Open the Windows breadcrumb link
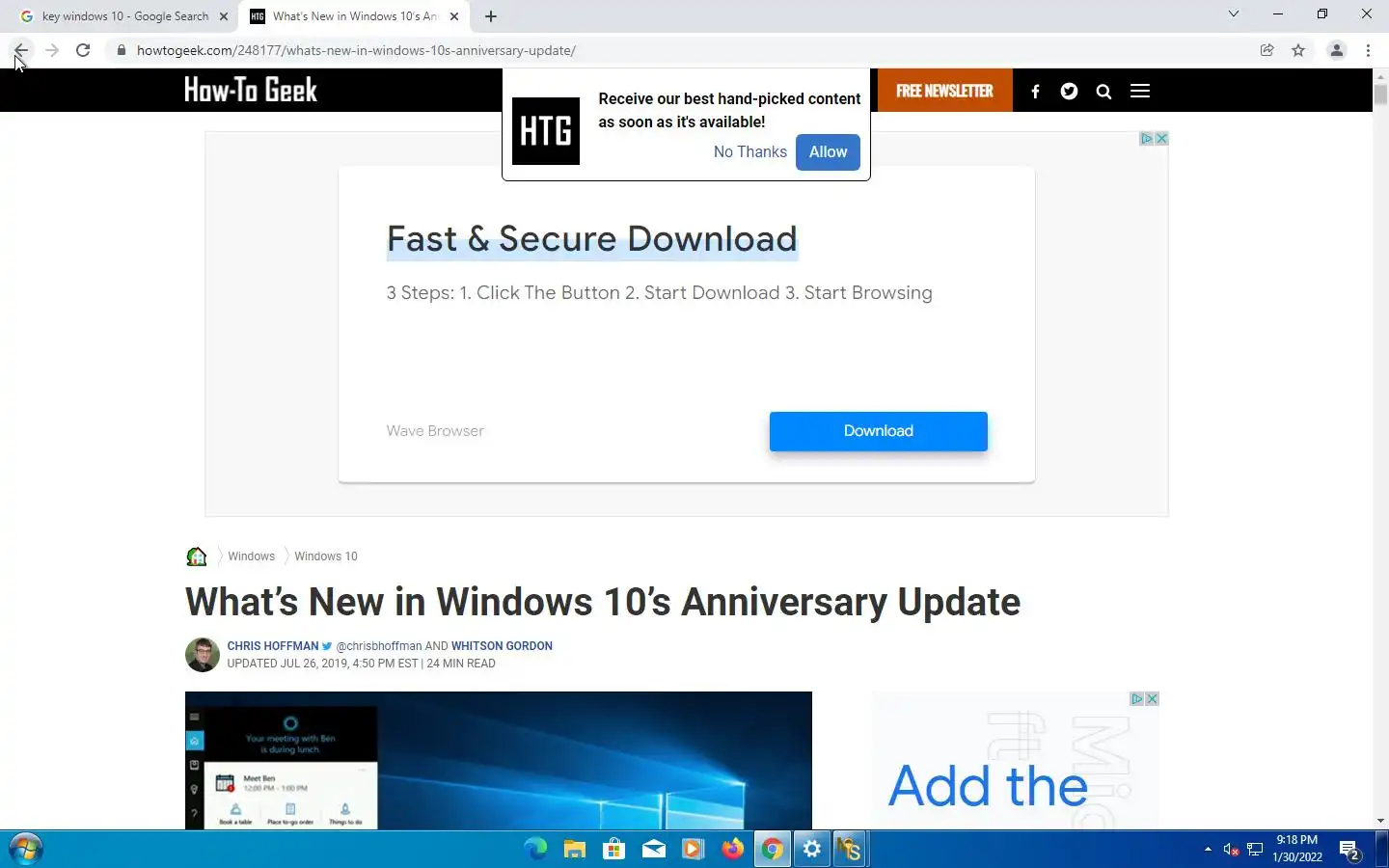 pyautogui.click(x=252, y=556)
